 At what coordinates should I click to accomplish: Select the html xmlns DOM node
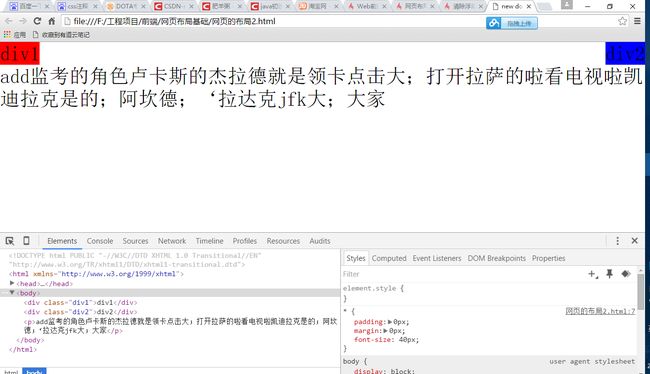click(x=96, y=274)
